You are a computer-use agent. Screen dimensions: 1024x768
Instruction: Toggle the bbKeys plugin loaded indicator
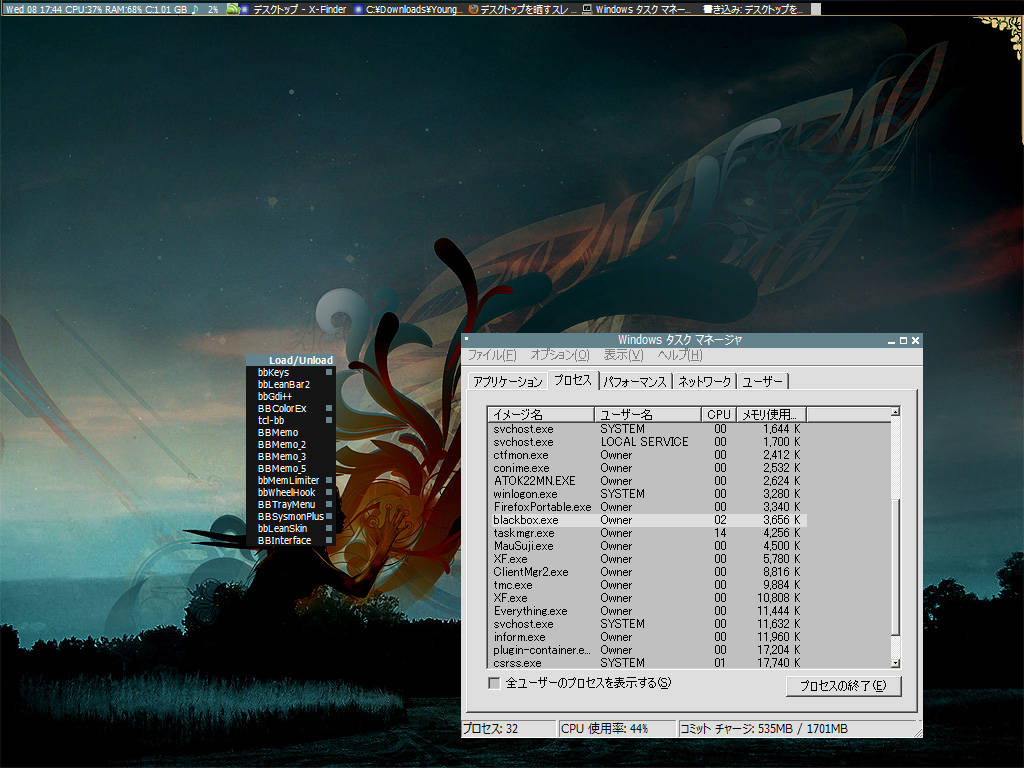[329, 373]
